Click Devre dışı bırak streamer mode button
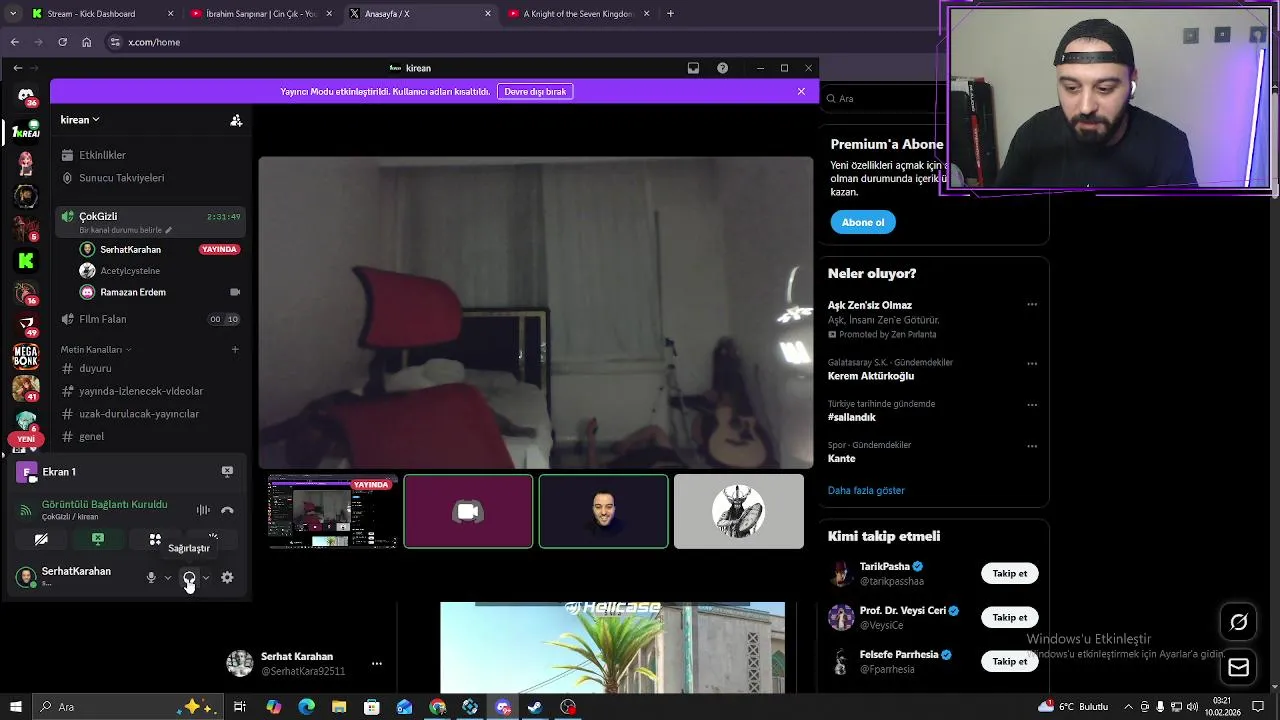Viewport: 1280px width, 720px height. (x=535, y=91)
